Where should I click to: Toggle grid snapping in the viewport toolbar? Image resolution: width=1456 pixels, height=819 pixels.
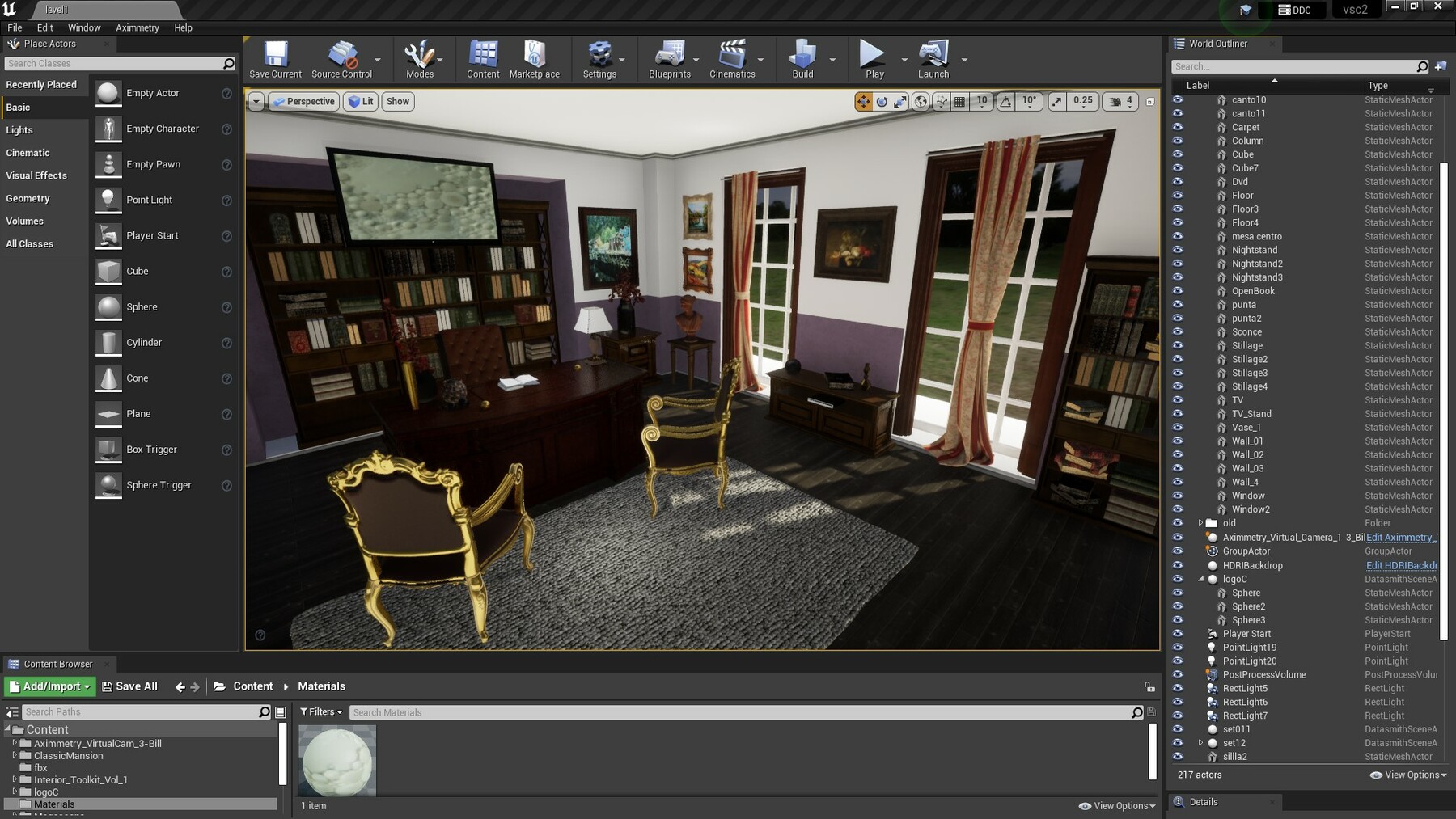pos(959,101)
